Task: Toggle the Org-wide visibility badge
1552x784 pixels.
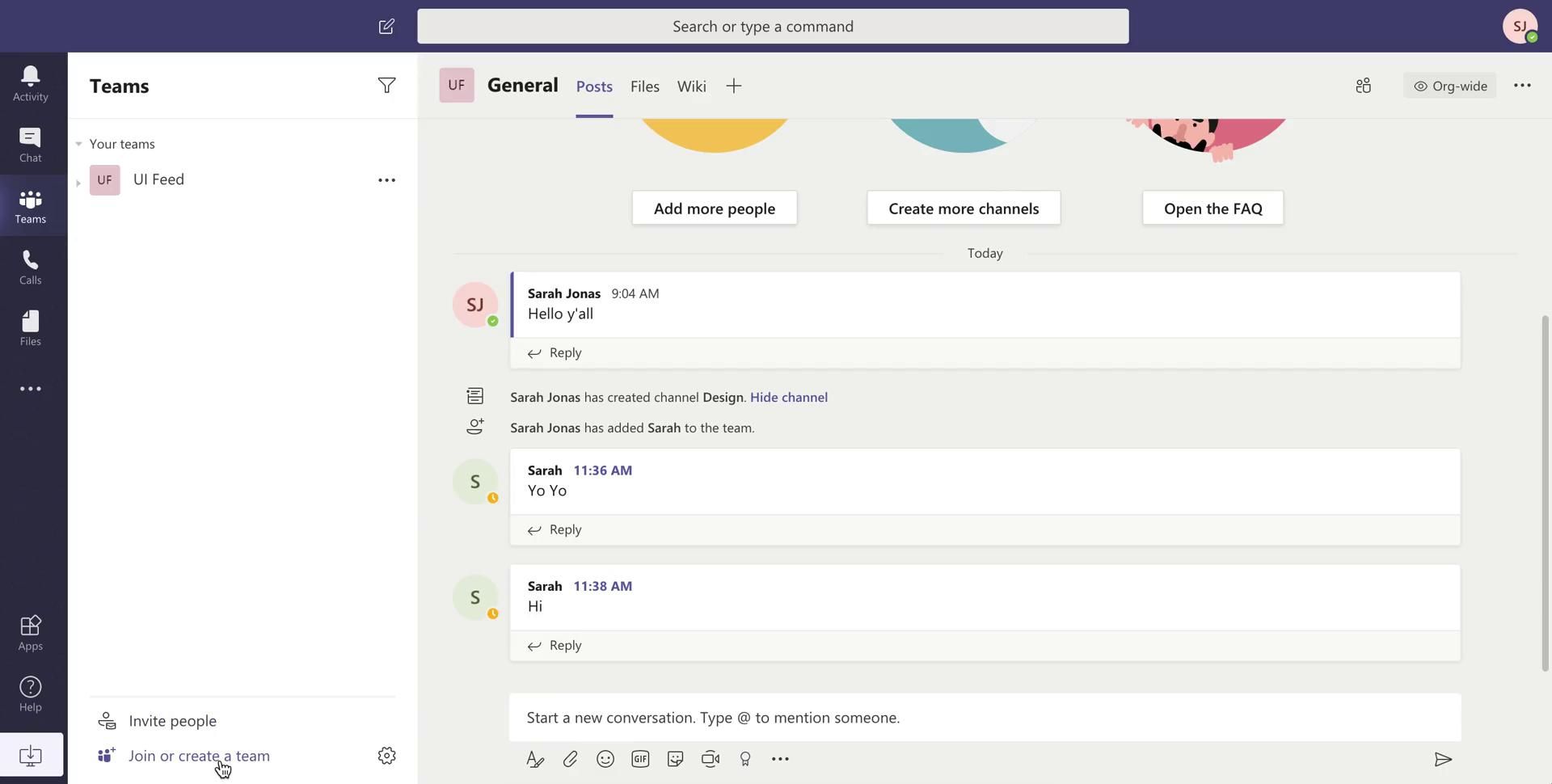Action: [x=1449, y=86]
